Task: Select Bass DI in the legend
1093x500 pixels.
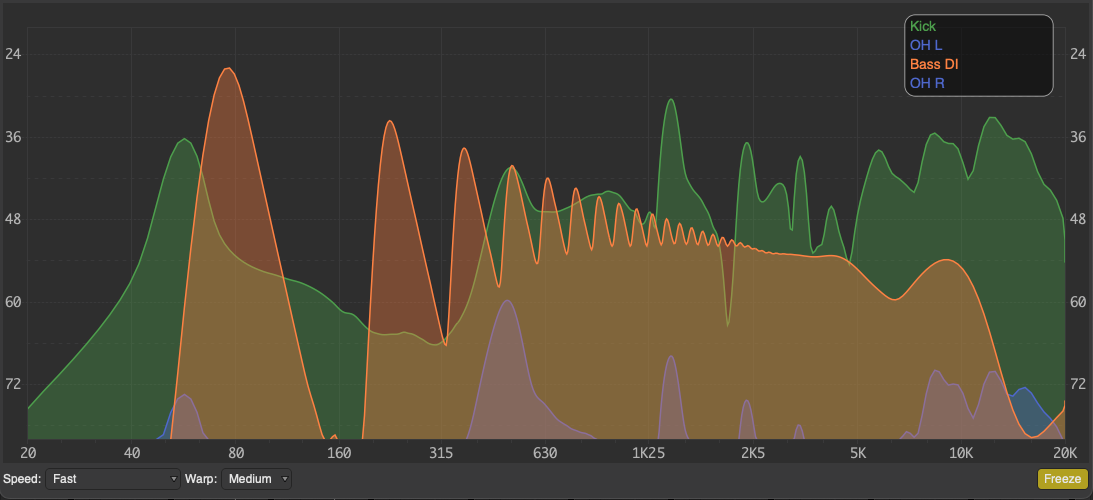Action: click(x=934, y=64)
